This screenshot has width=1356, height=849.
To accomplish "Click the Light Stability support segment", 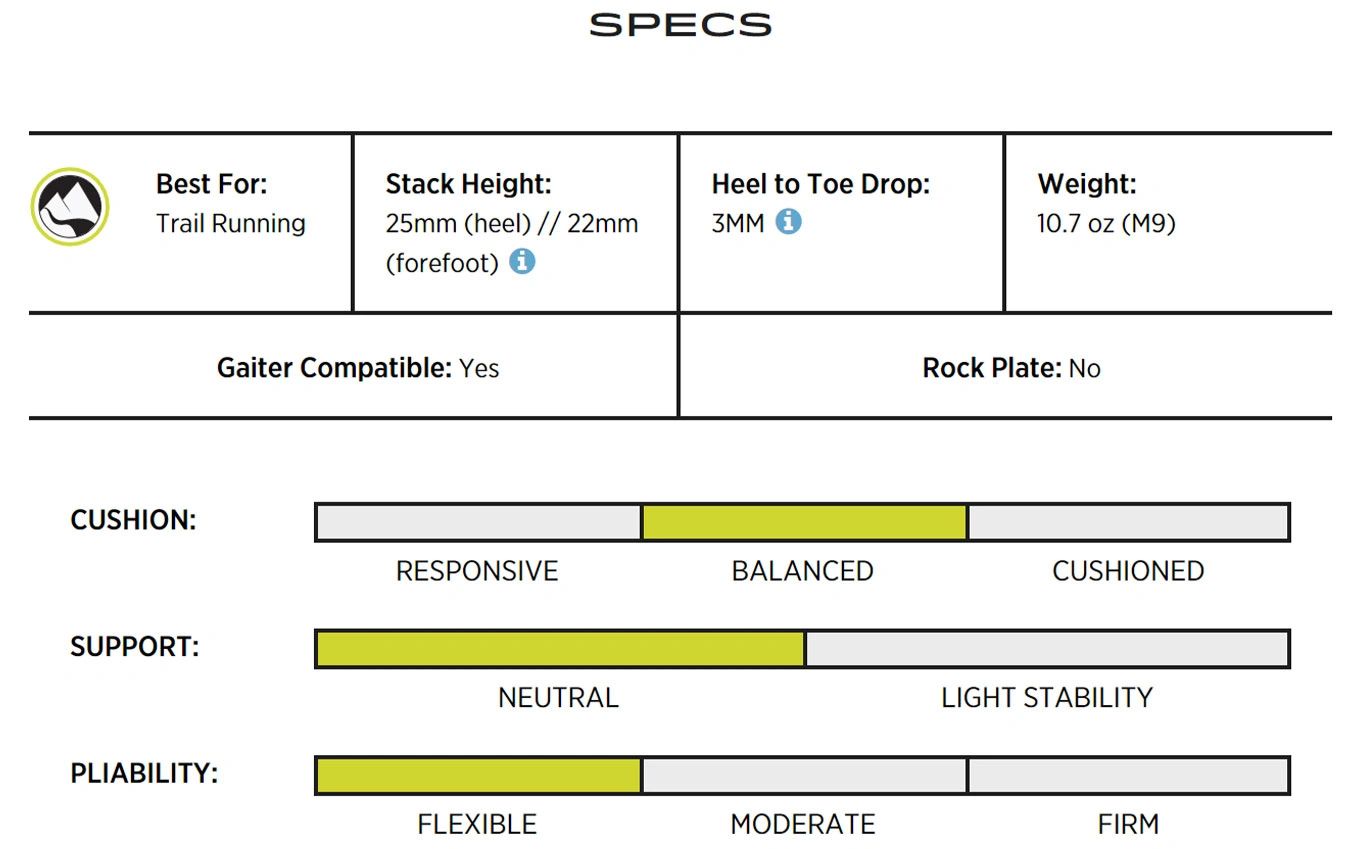I will pos(1047,649).
